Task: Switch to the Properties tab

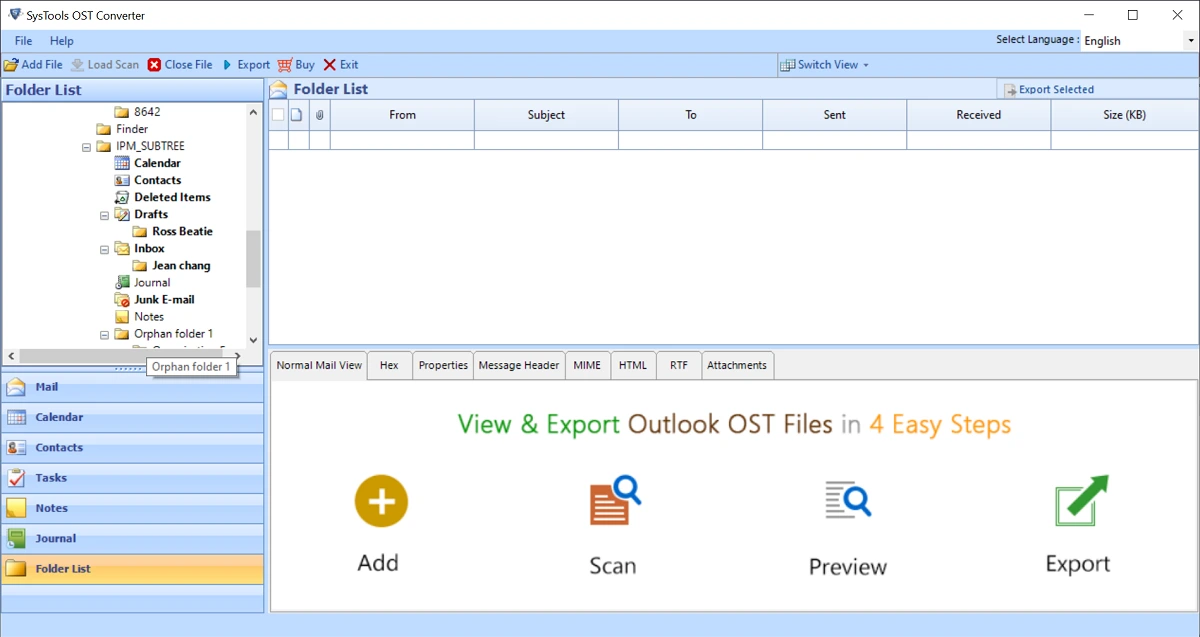Action: click(x=443, y=366)
